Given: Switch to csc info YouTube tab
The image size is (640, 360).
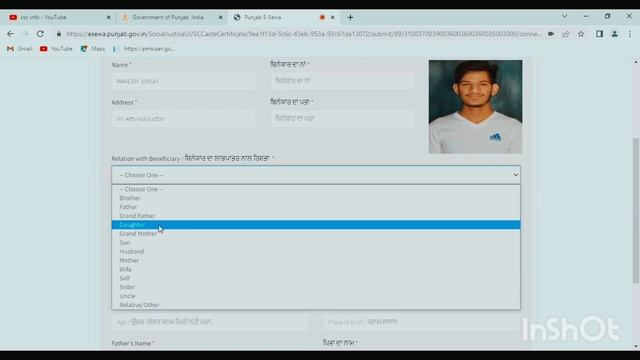Looking at the screenshot, I should click(59, 18).
